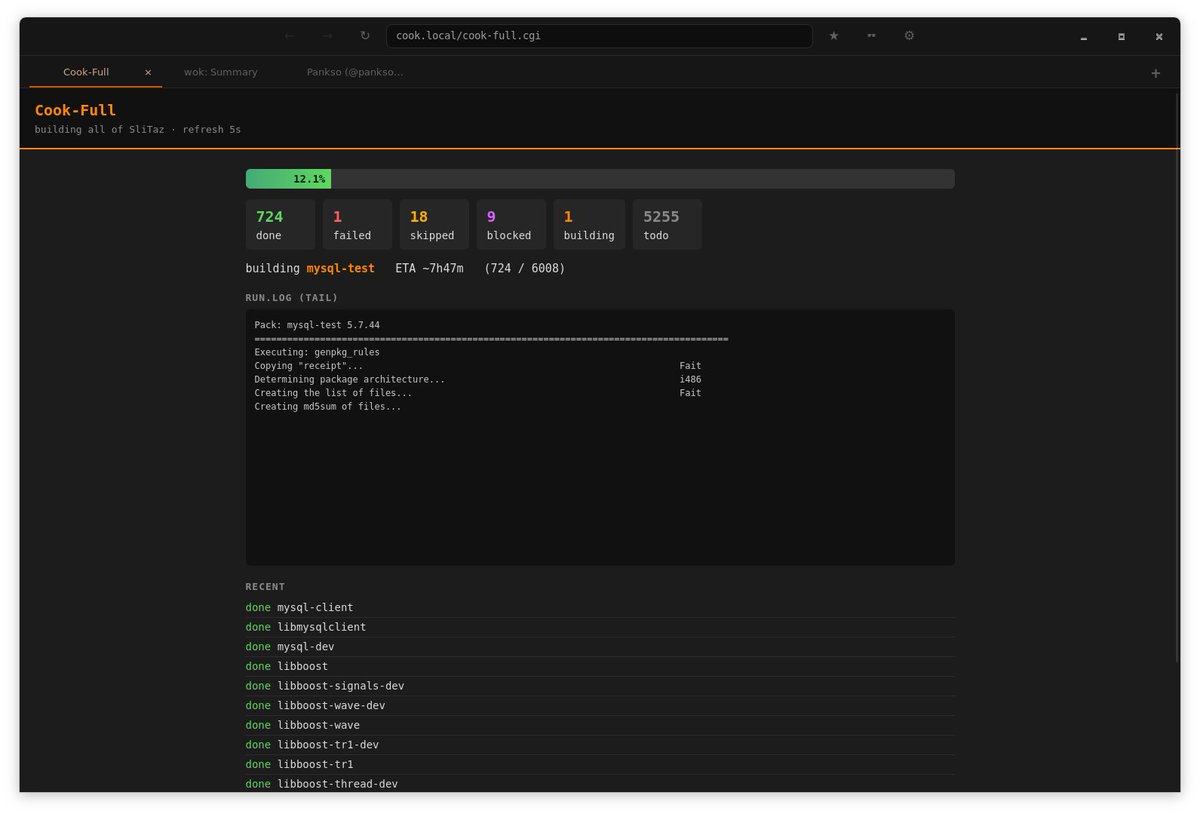Select recent entry libboost-thread-dev
This screenshot has height=814, width=1200.
coord(600,784)
